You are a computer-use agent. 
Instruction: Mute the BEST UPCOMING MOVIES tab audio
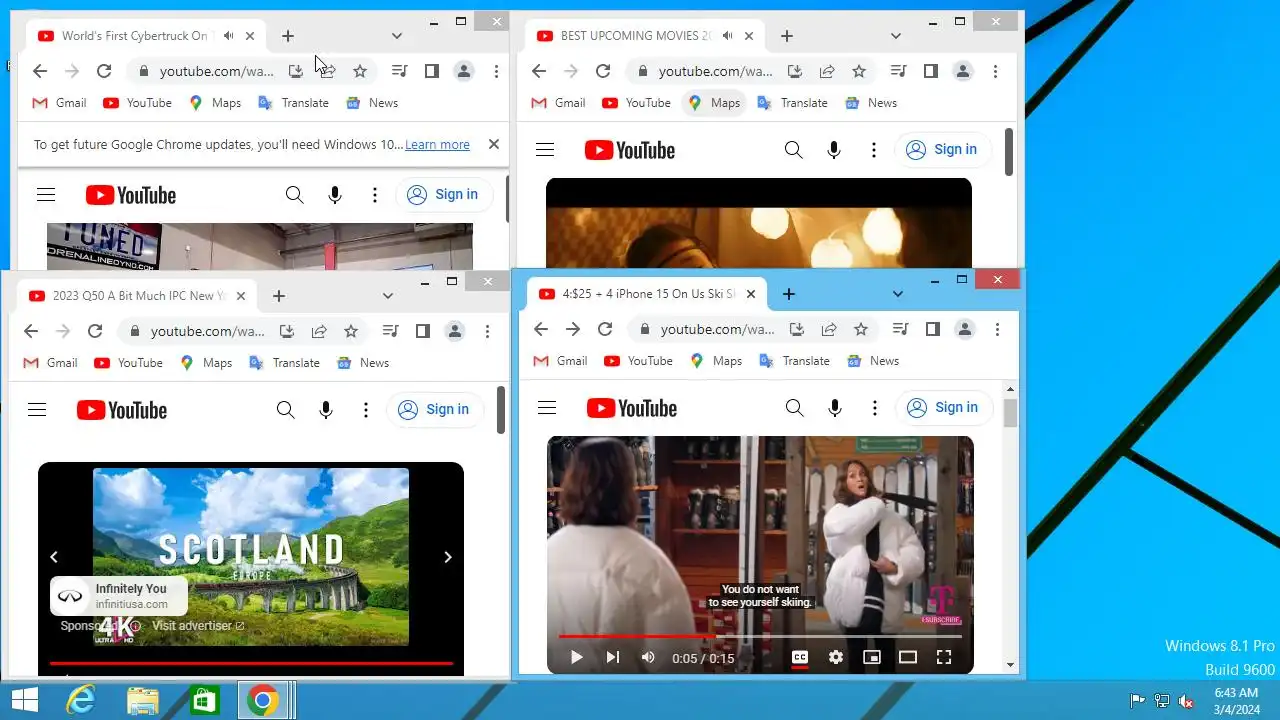tap(727, 36)
